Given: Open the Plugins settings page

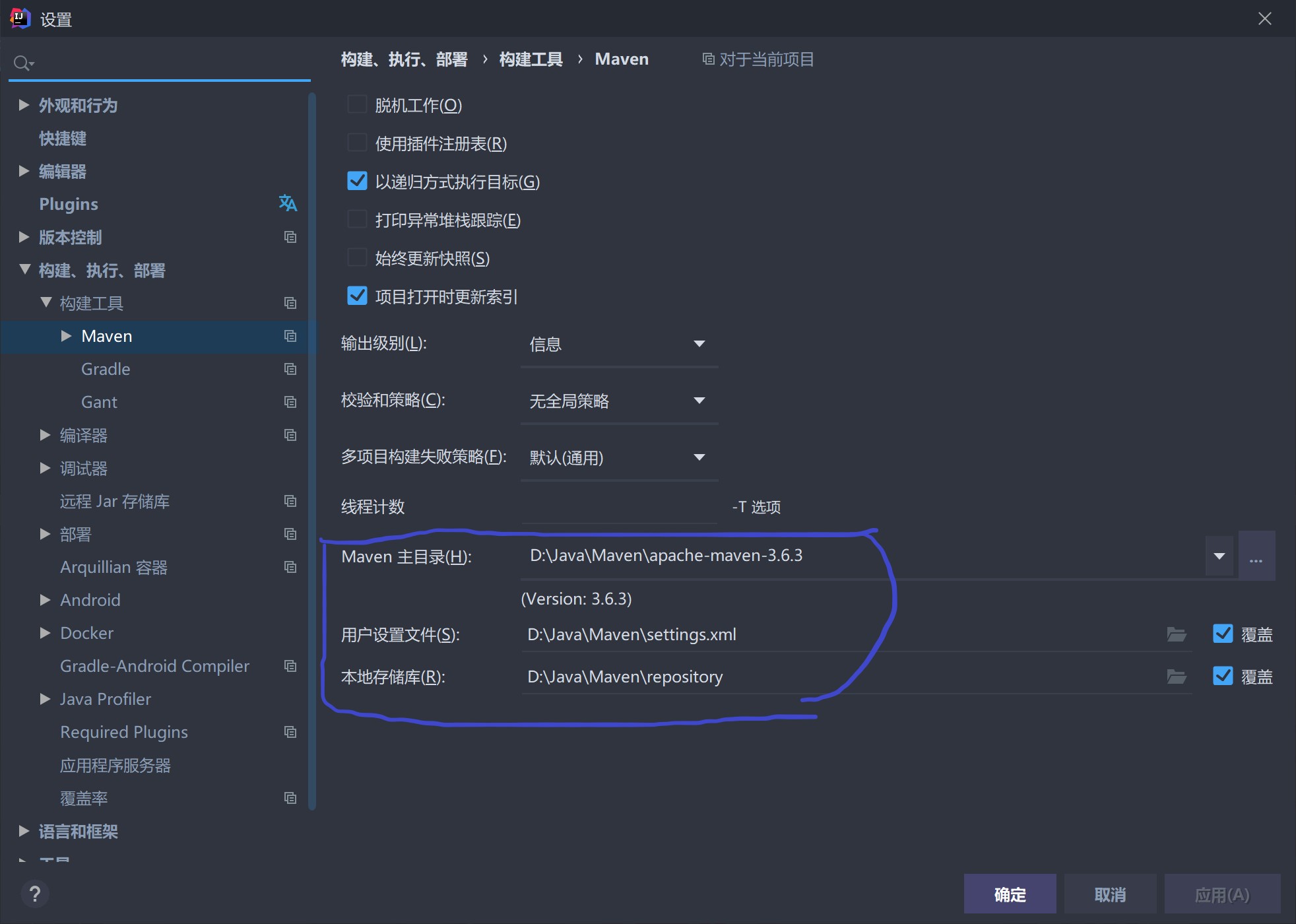Looking at the screenshot, I should pyautogui.click(x=69, y=204).
